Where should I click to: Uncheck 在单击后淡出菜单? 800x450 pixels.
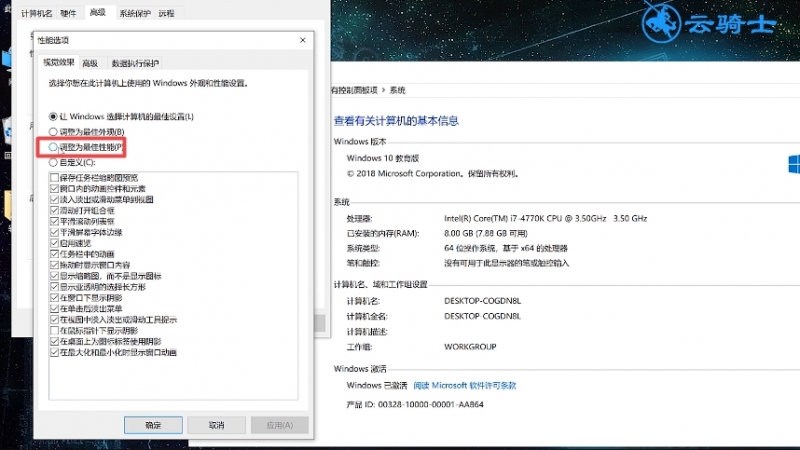(55, 309)
